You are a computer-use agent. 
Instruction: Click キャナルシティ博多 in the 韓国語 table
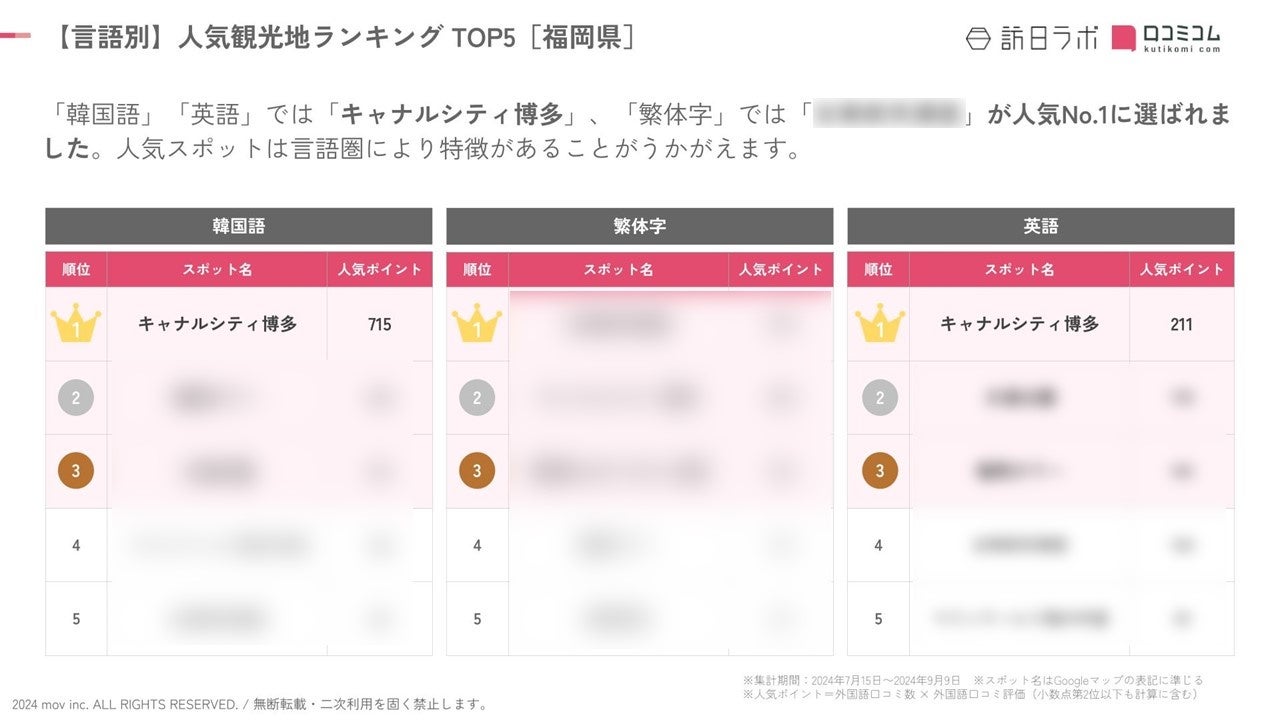217,324
